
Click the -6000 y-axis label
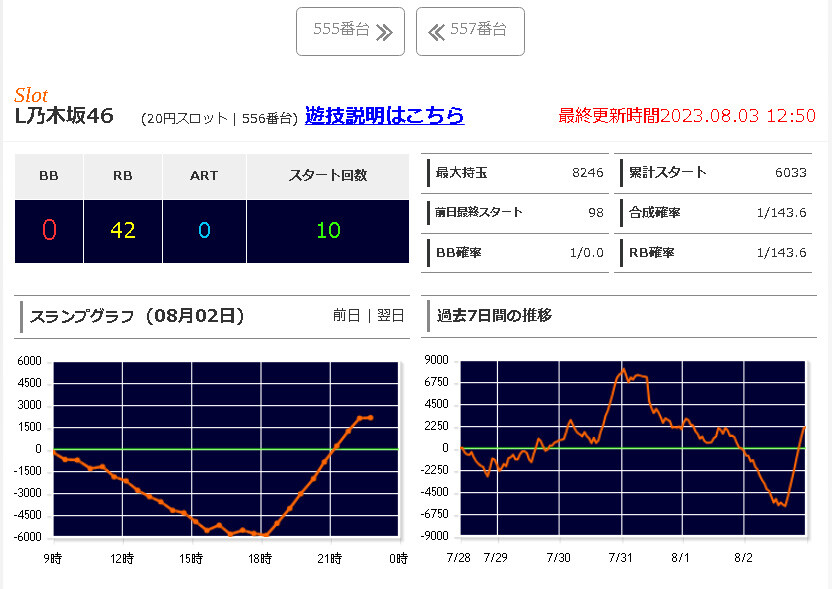click(x=27, y=537)
